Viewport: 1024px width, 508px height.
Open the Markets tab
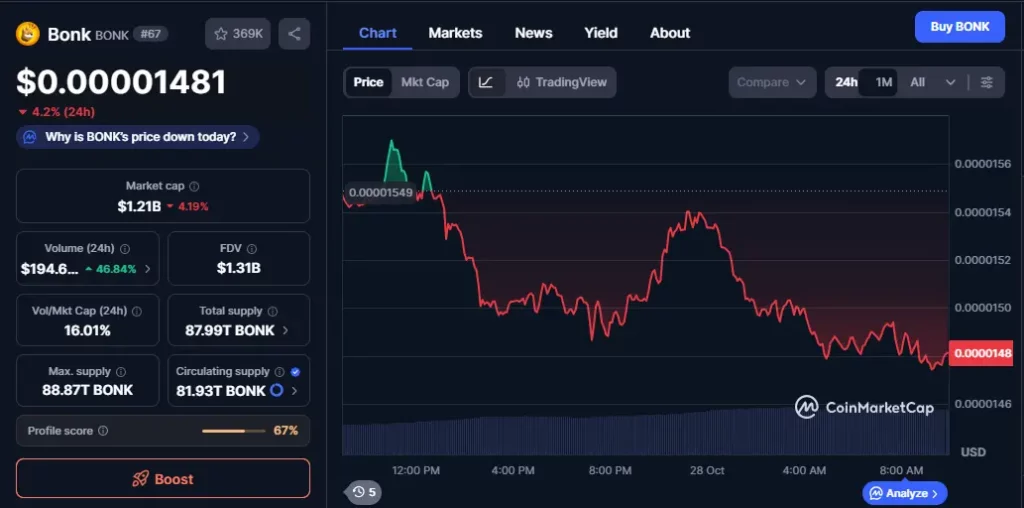tap(455, 33)
